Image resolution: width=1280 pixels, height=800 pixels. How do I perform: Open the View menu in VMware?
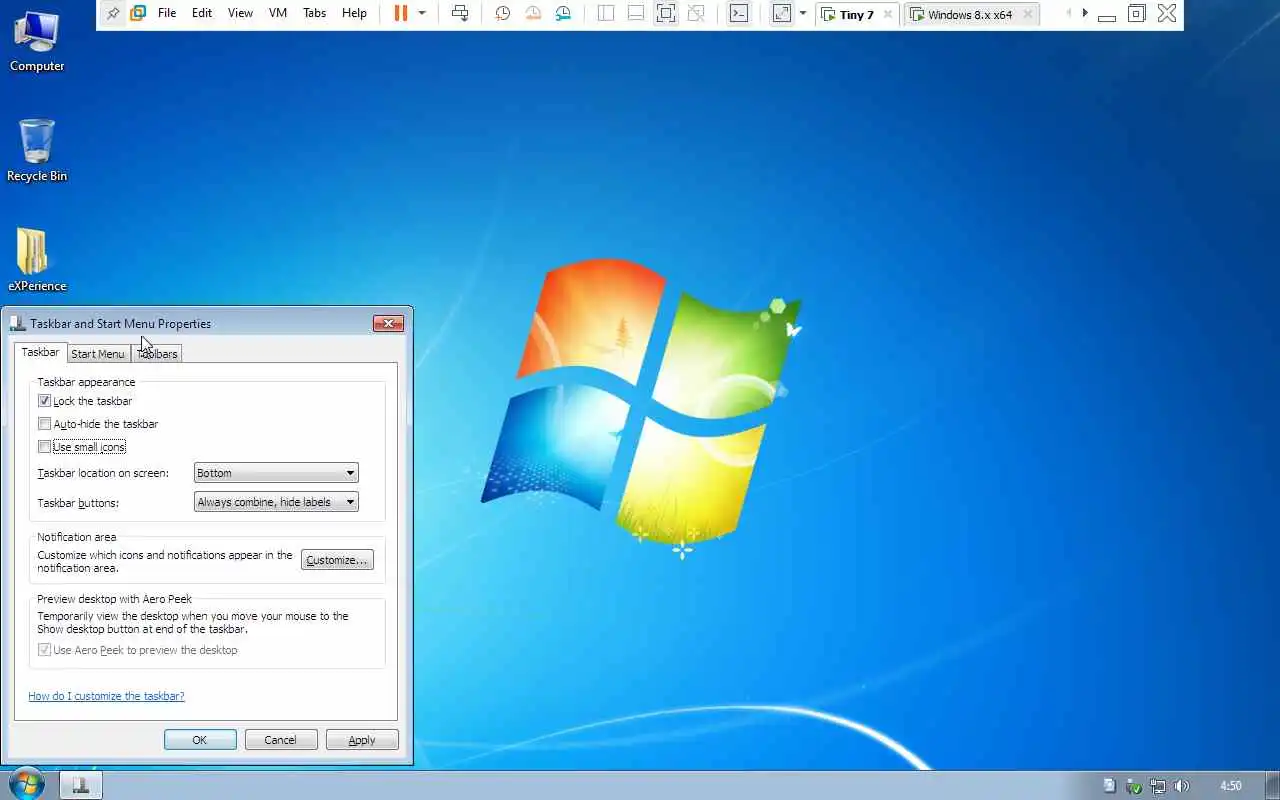(x=240, y=13)
